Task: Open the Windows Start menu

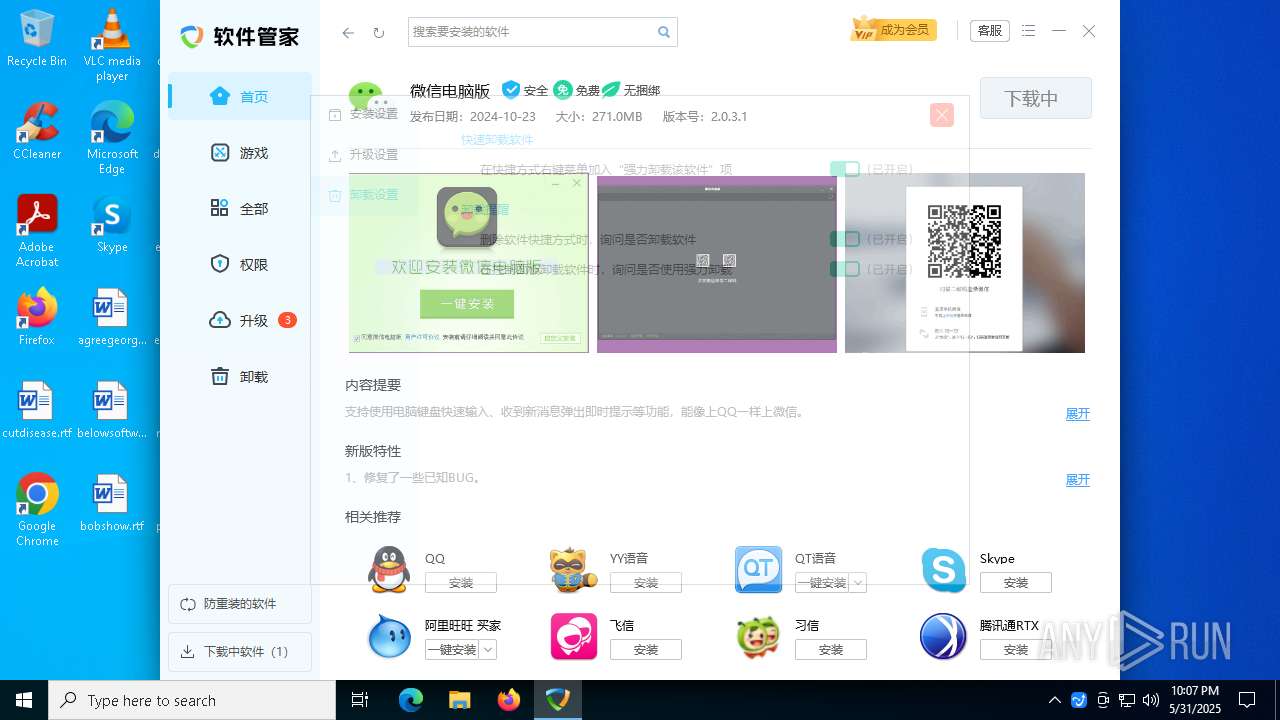Action: [24, 700]
